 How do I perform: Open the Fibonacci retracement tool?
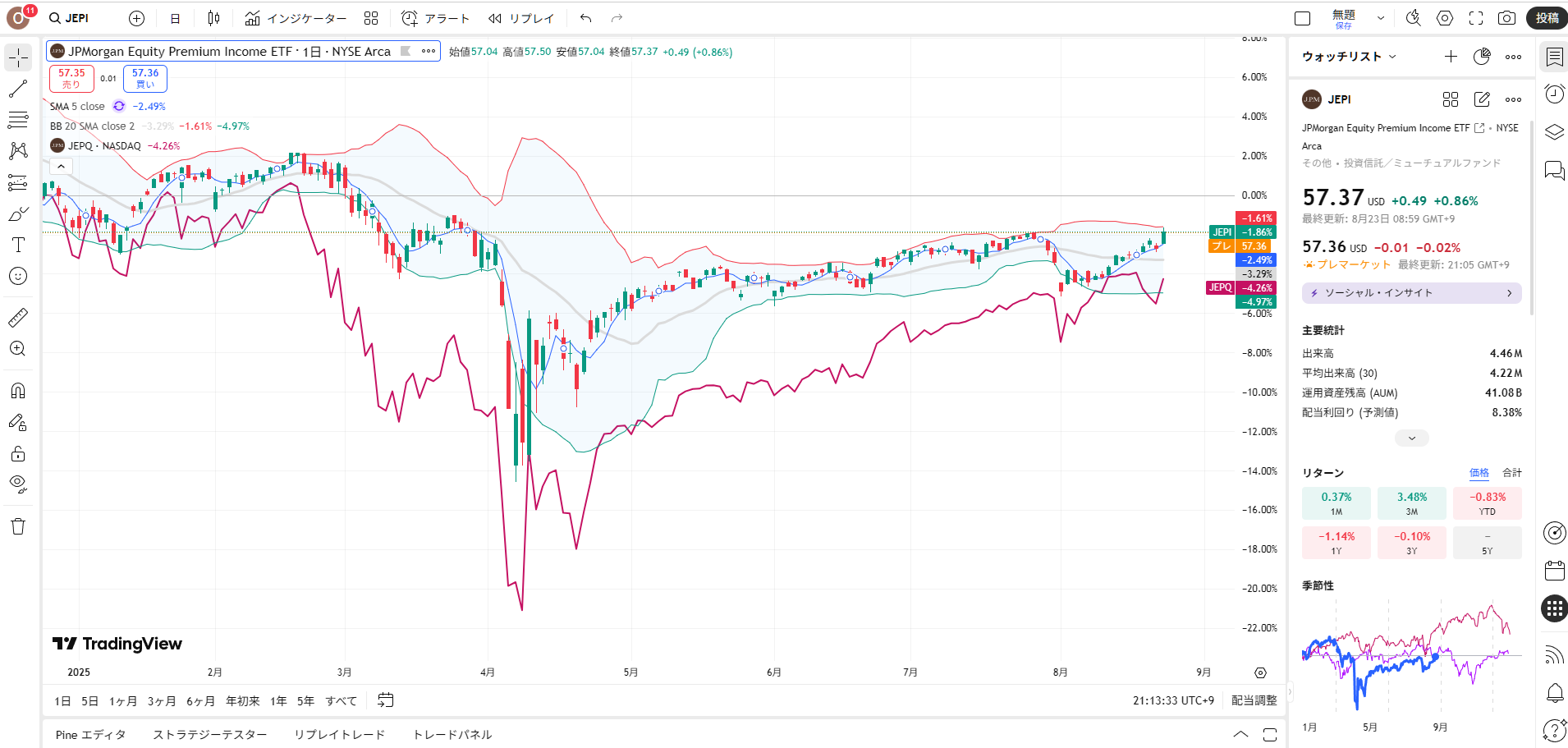pyautogui.click(x=18, y=120)
